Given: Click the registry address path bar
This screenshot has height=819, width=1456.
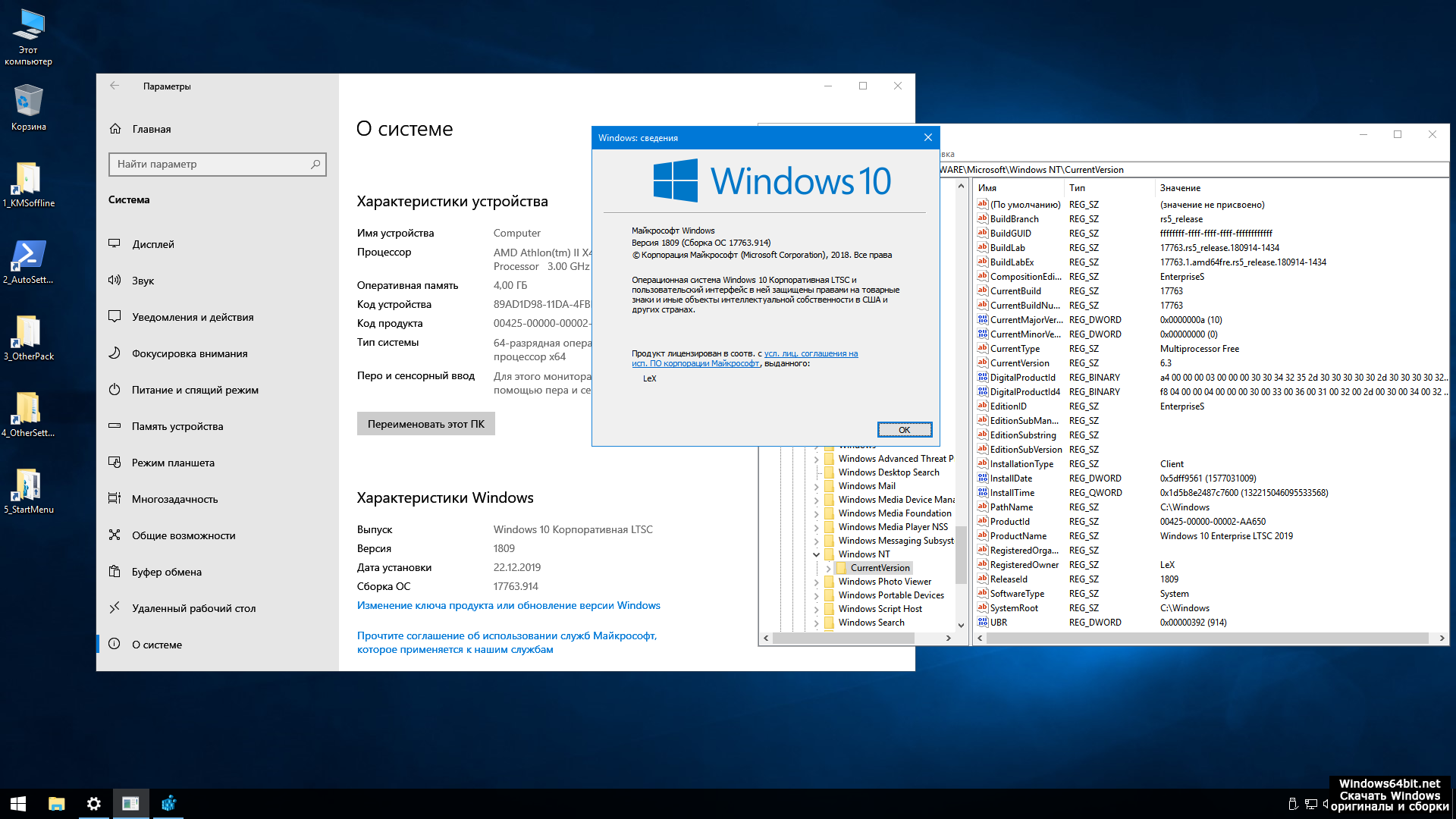Looking at the screenshot, I should 1194,170.
